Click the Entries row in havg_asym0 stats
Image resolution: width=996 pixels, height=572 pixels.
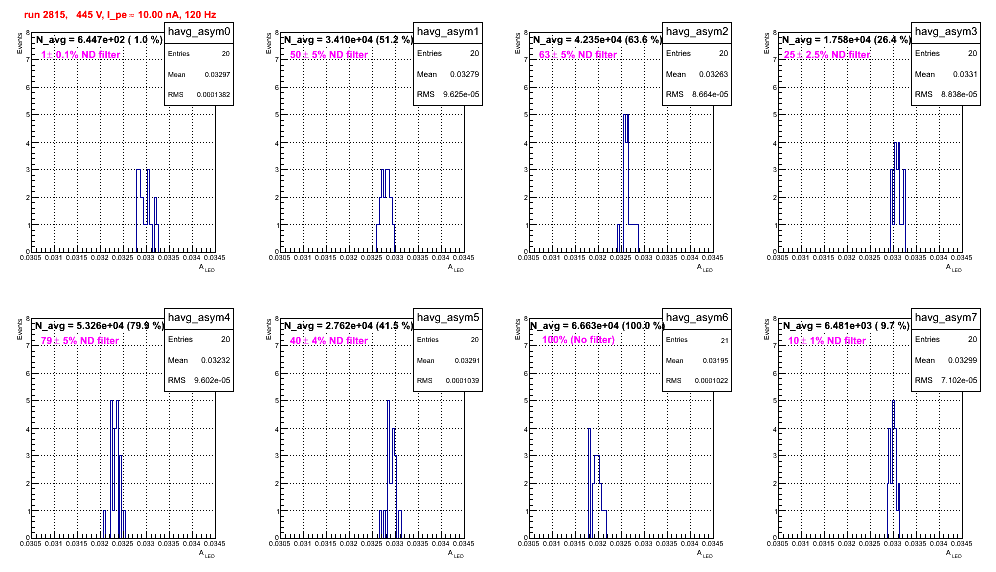pos(199,54)
